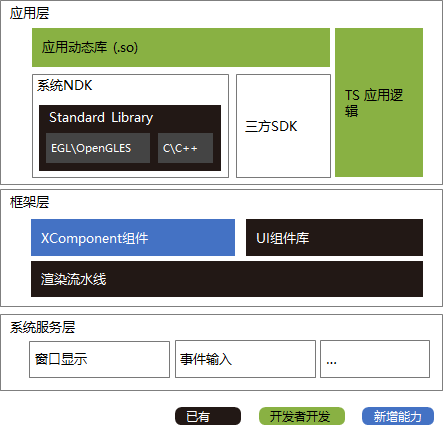
Task: Click the blue XComponent组件 block
Action: pyautogui.click(x=133, y=237)
